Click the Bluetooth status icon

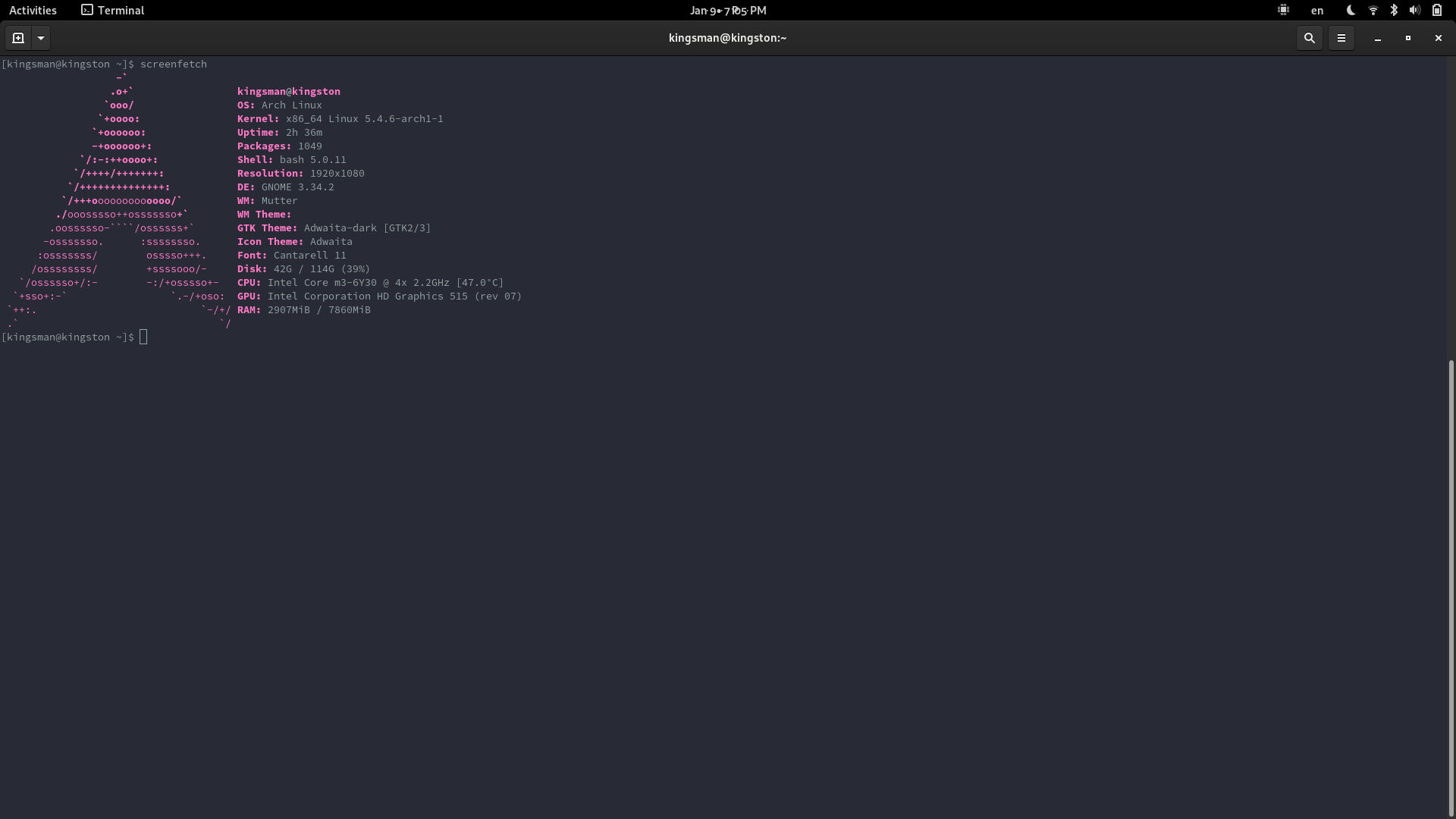click(1394, 10)
